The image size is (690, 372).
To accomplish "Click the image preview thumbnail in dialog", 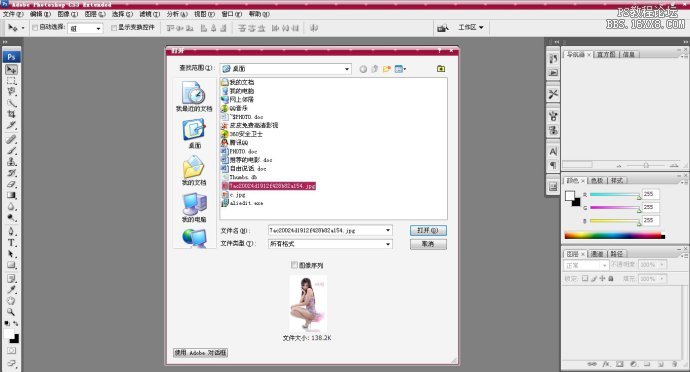I will click(x=308, y=303).
